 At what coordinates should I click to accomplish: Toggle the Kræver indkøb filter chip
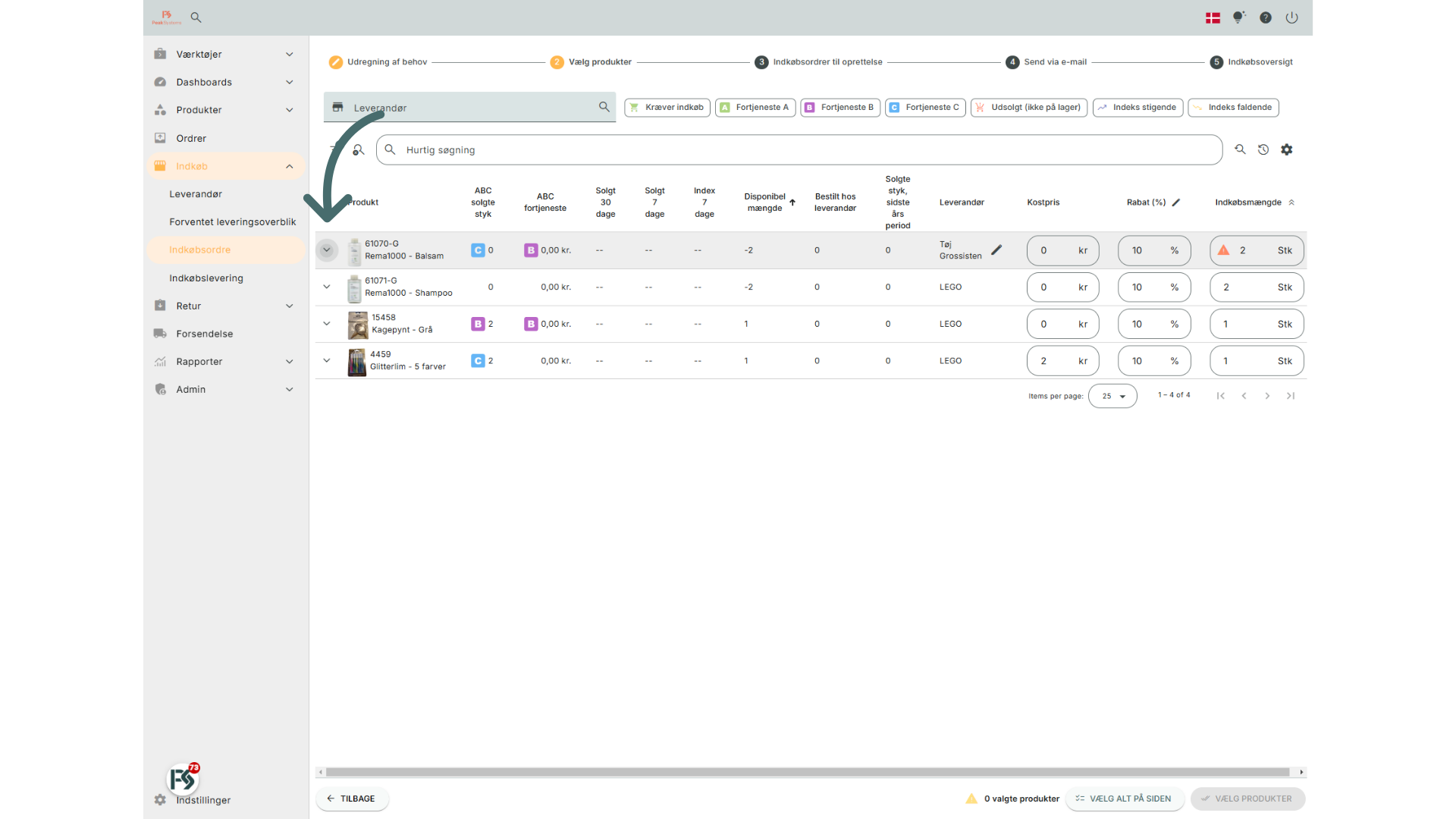[x=667, y=108]
